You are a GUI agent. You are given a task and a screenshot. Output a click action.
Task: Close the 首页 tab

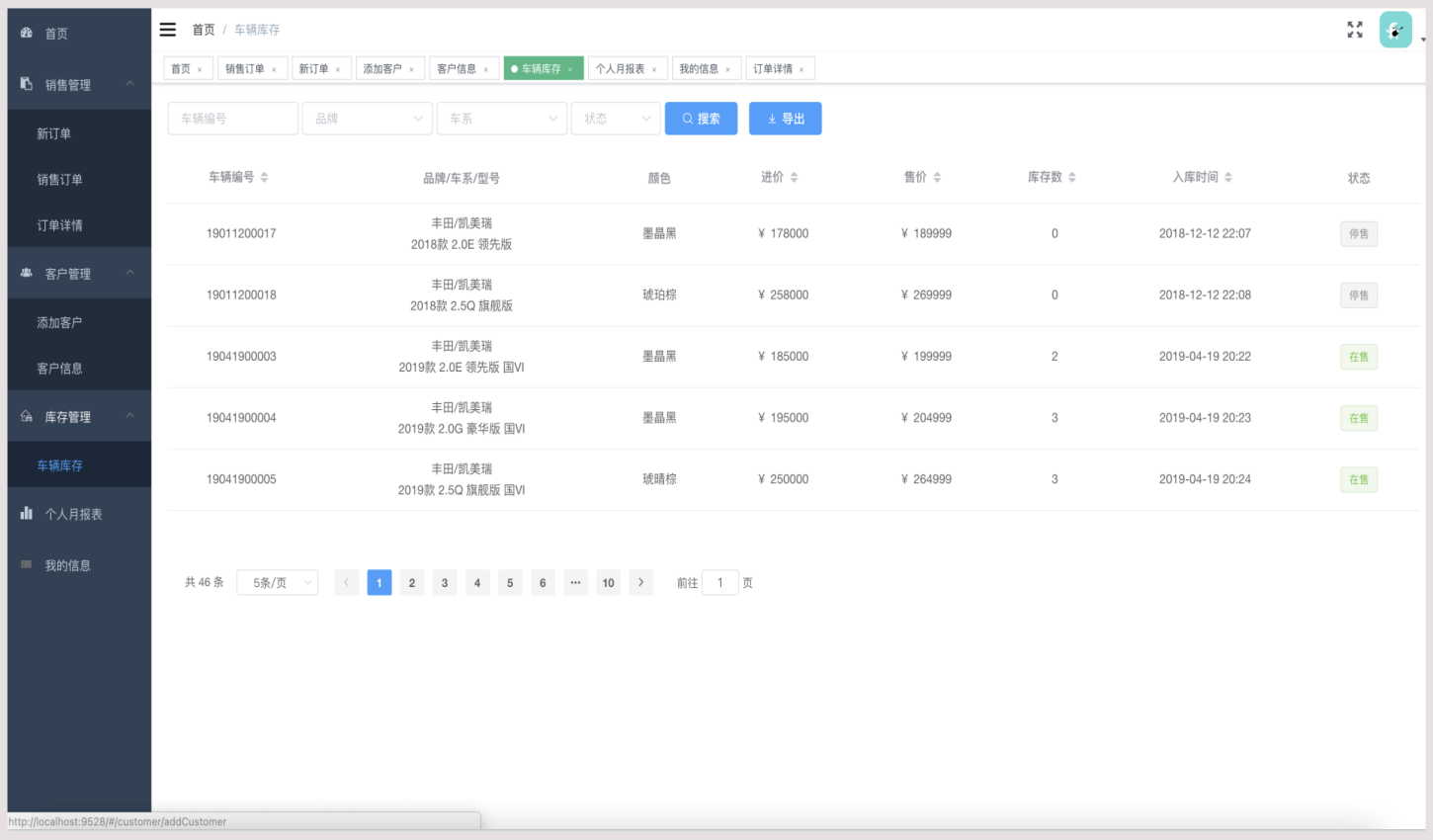(200, 69)
